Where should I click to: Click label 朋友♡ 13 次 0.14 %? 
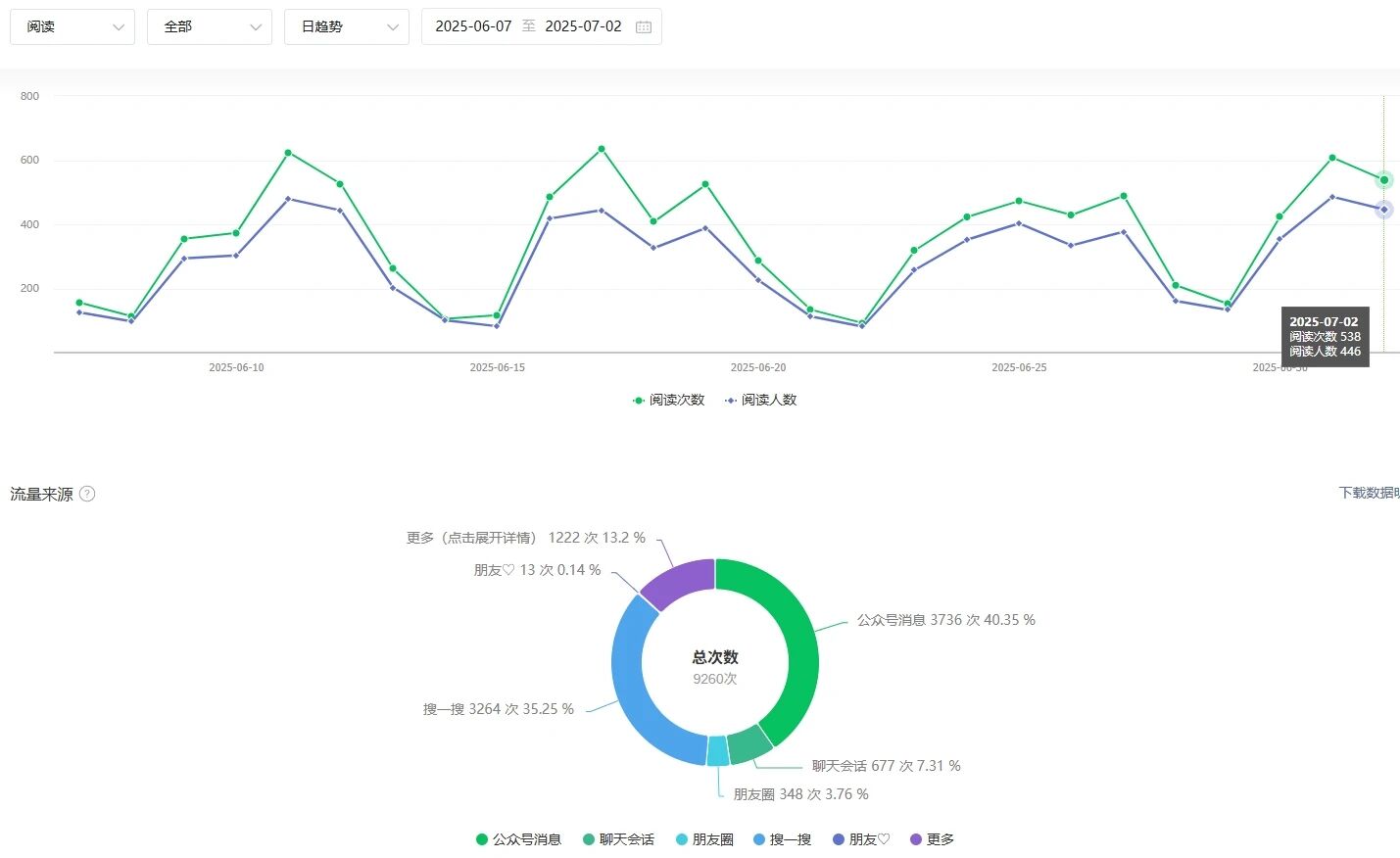538,570
